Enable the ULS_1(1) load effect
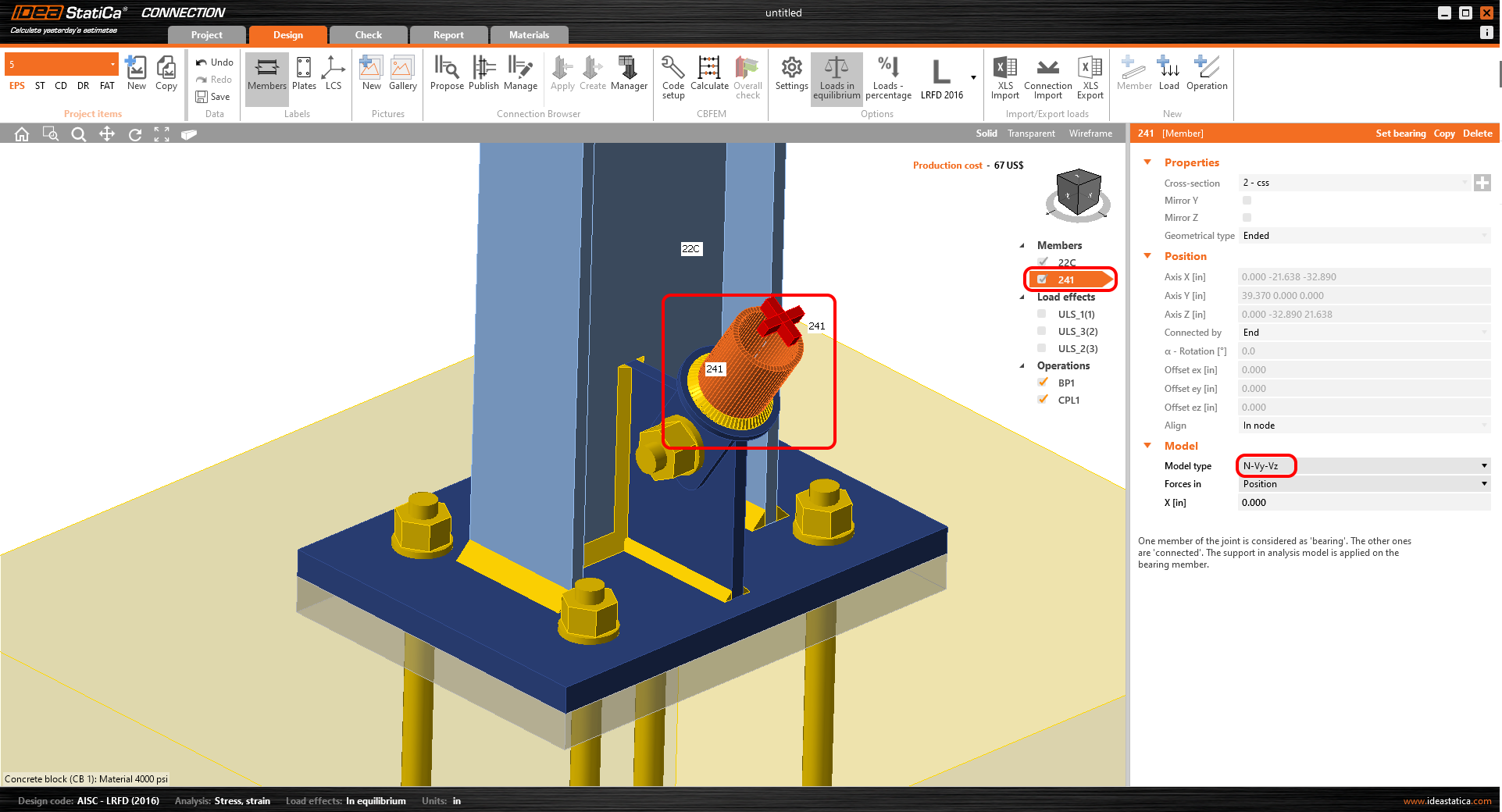Screen dimensions: 1502x812 (1041, 313)
